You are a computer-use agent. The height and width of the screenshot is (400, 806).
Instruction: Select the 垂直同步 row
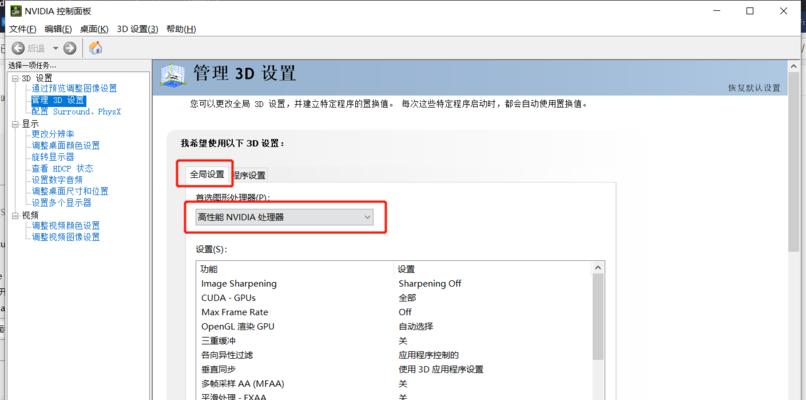(394, 370)
